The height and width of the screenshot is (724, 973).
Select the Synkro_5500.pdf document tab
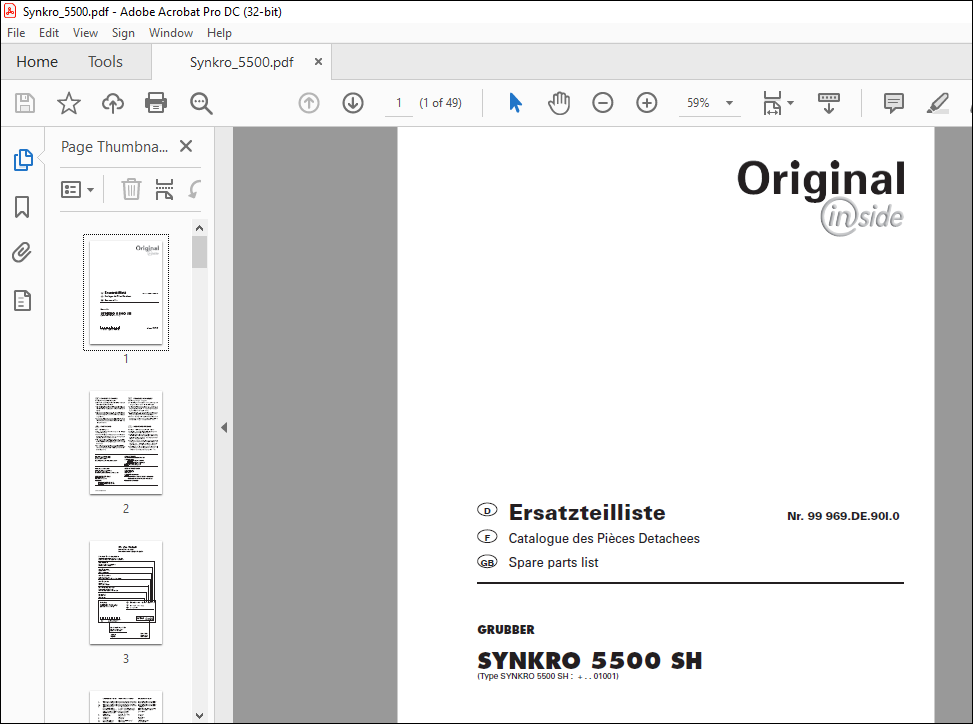click(241, 62)
